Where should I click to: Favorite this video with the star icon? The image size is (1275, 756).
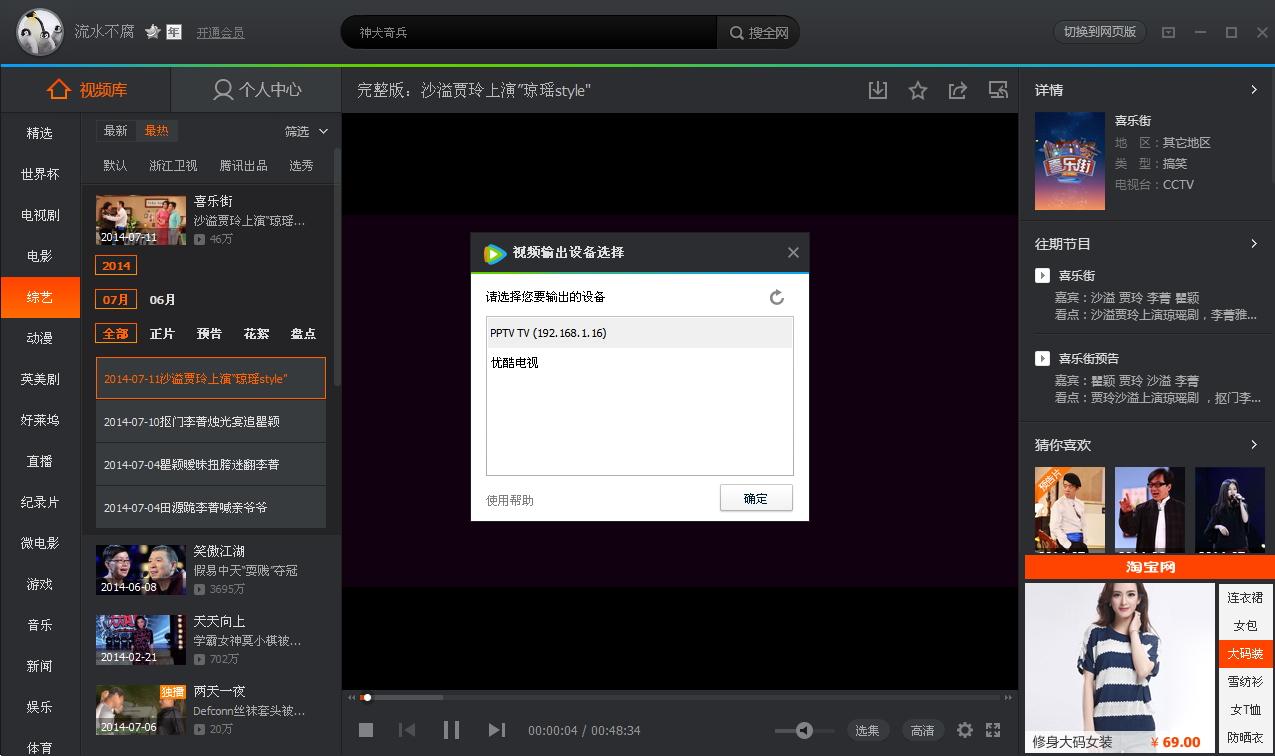918,90
